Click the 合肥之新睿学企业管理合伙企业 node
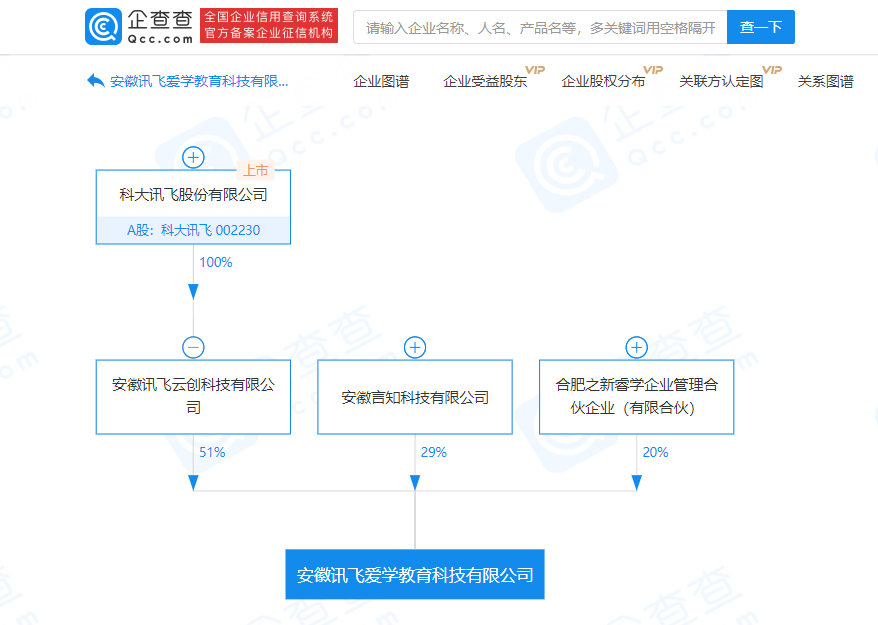The height and width of the screenshot is (625, 878). (x=636, y=396)
